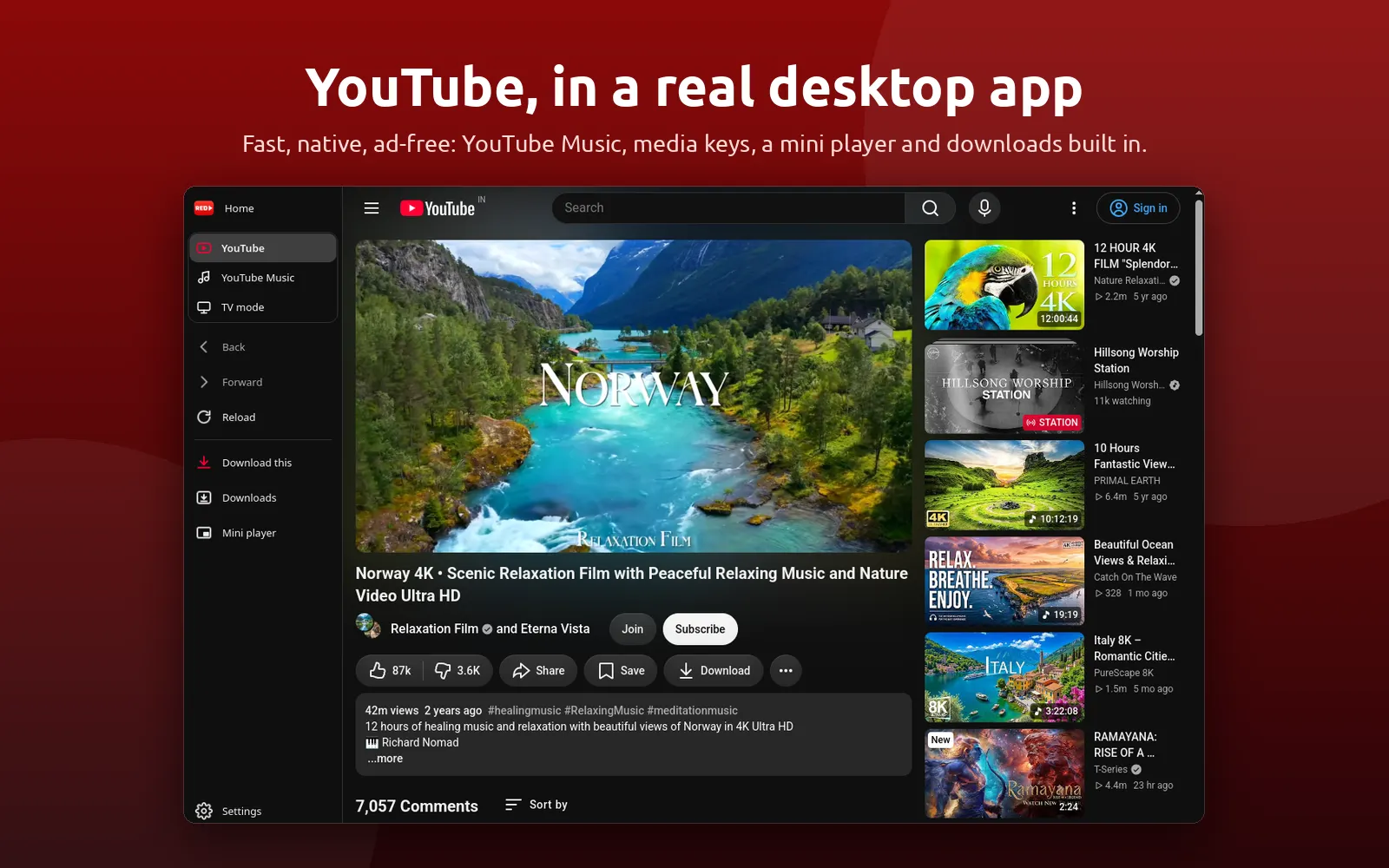1389x868 pixels.
Task: Open more actions ellipsis under video
Action: click(x=786, y=671)
